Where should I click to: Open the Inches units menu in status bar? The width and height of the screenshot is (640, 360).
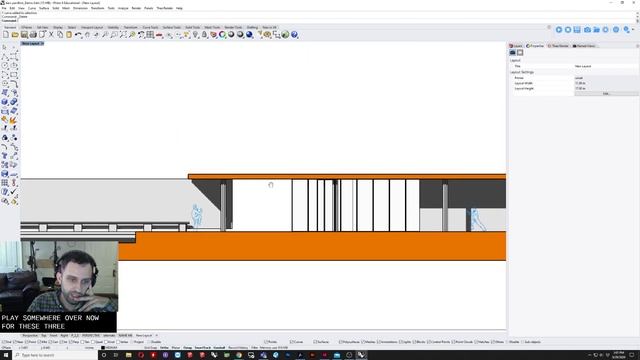coord(89,348)
